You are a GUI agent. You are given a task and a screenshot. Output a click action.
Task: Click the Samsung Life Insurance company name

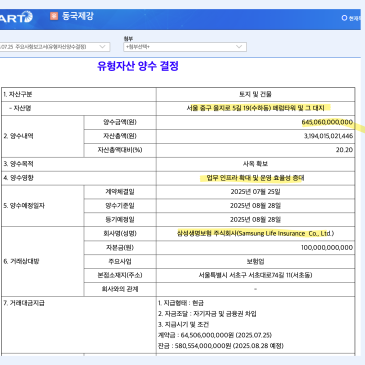255,234
